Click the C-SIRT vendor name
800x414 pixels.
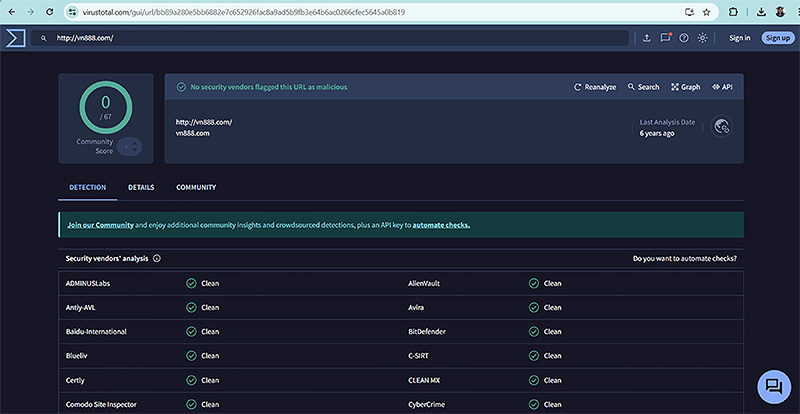click(418, 356)
